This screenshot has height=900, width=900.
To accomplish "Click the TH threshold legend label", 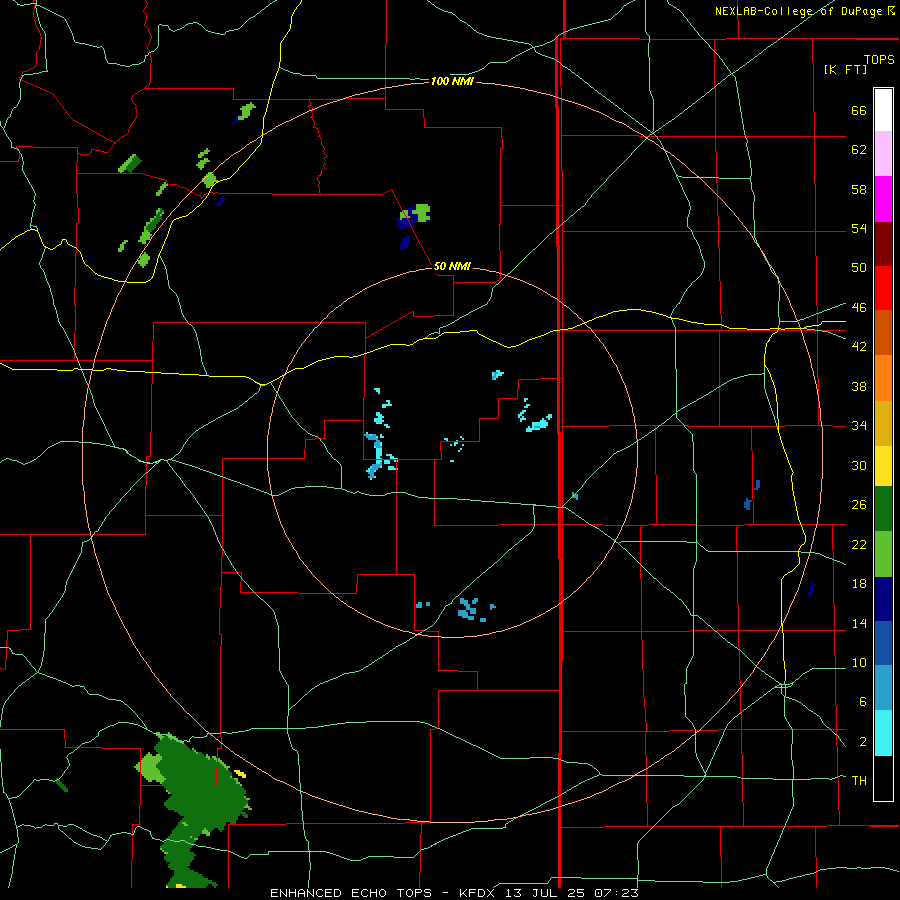I will coord(859,781).
